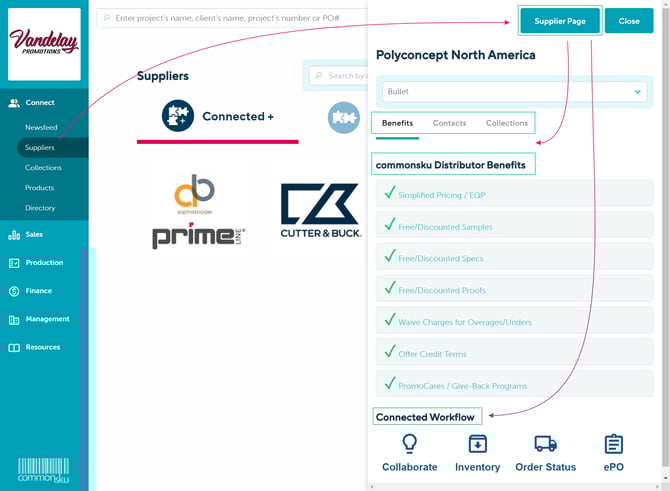
Task: Click the Inventory box icon
Action: [x=477, y=444]
